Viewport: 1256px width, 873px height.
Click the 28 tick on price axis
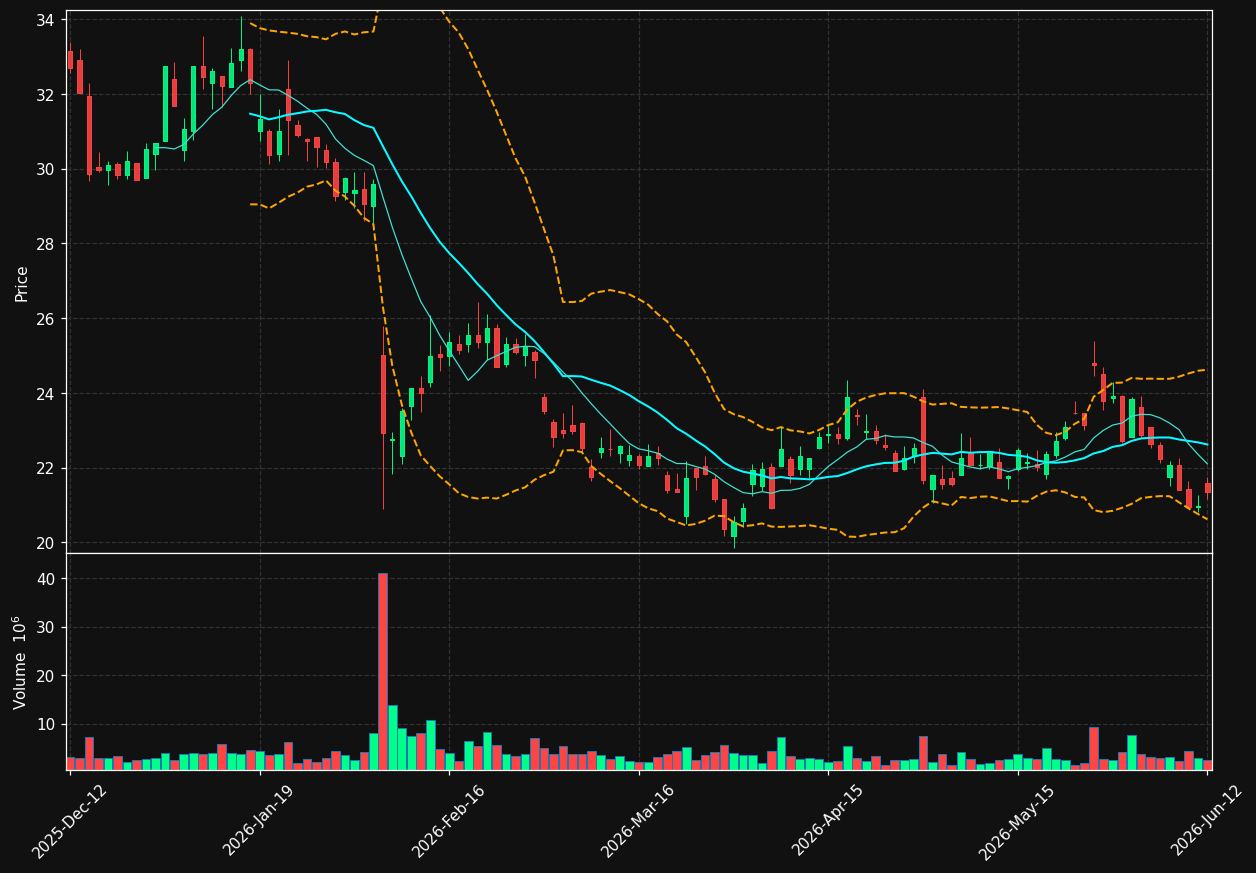coord(45,244)
